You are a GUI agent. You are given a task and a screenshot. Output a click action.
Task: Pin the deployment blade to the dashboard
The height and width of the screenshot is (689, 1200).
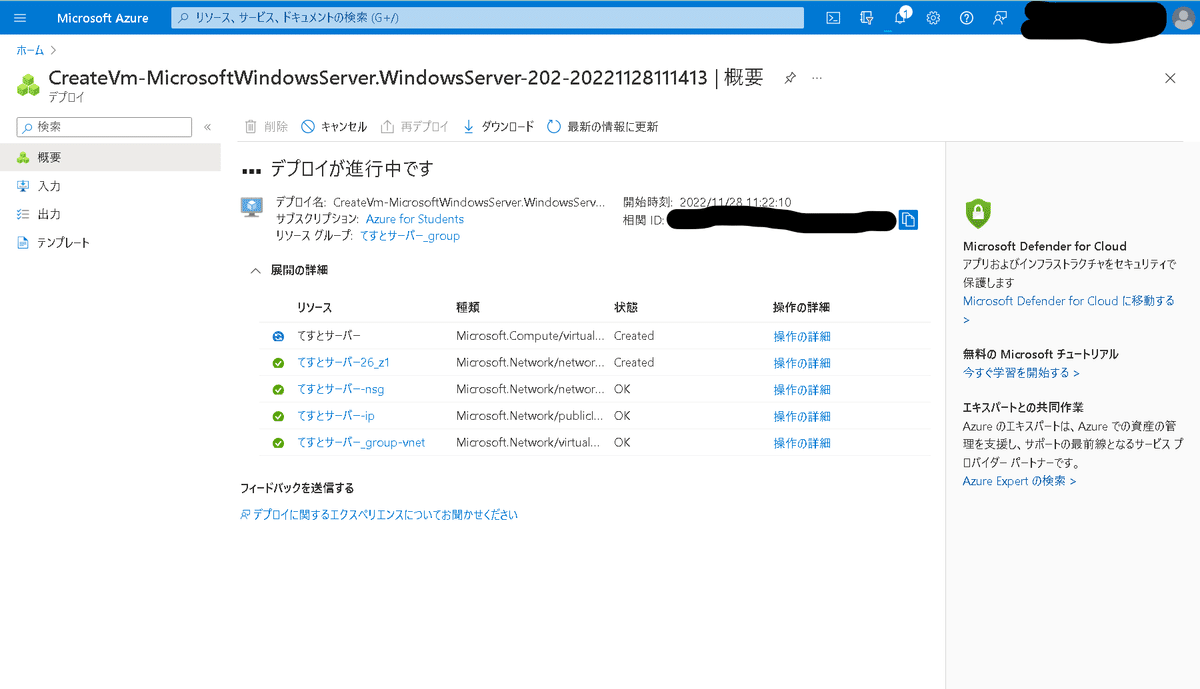point(790,78)
